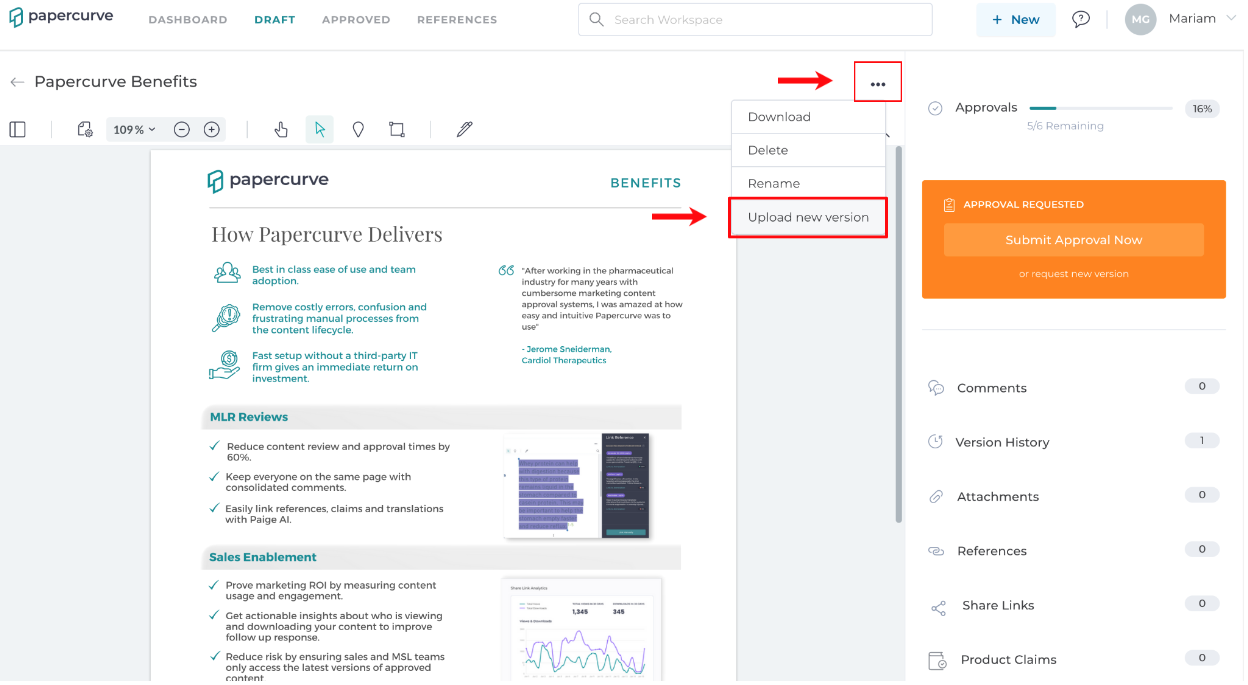
Task: Expand the Comments section
Action: click(1074, 388)
